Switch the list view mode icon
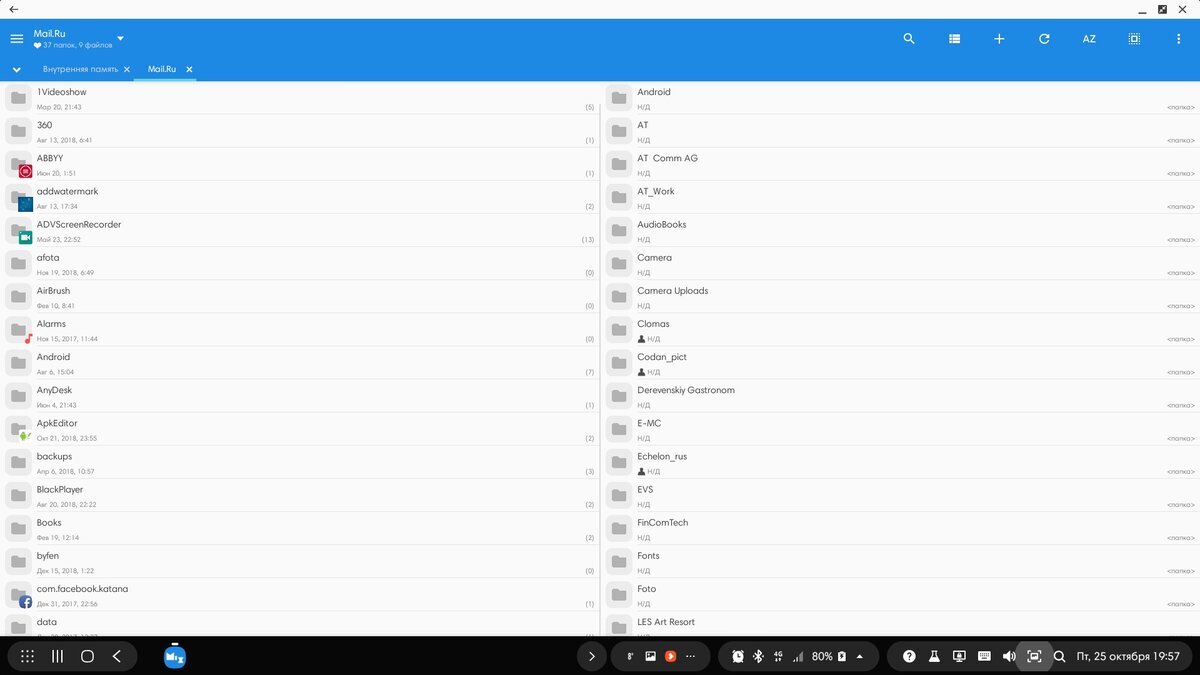Viewport: 1200px width, 675px height. click(954, 39)
